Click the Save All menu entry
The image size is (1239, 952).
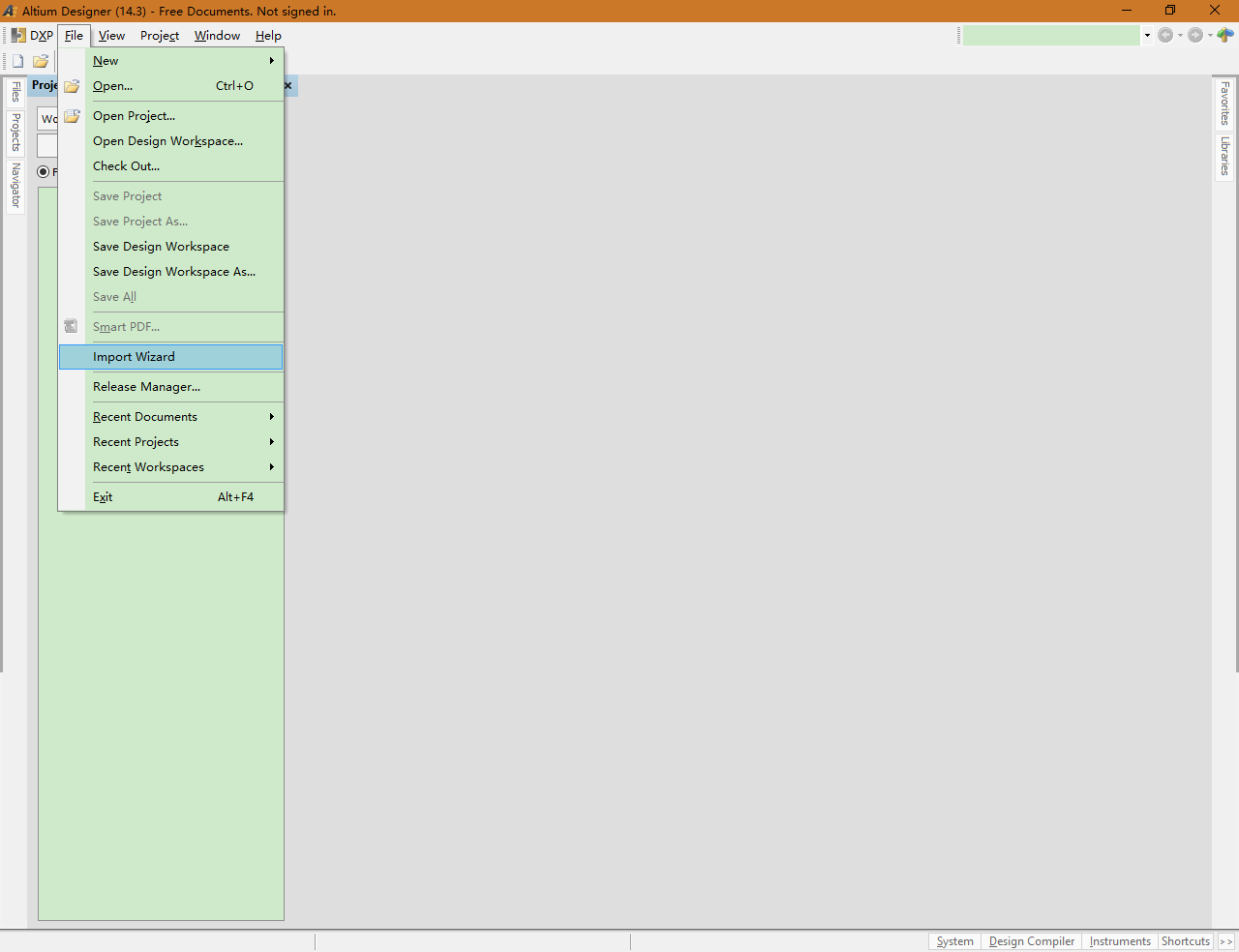pos(171,297)
